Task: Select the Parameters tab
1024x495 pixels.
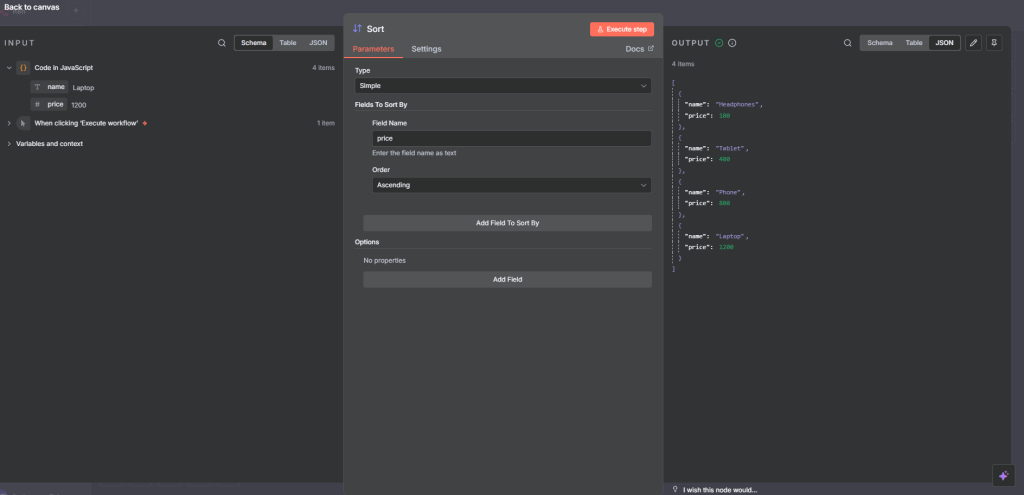Action: (x=373, y=49)
